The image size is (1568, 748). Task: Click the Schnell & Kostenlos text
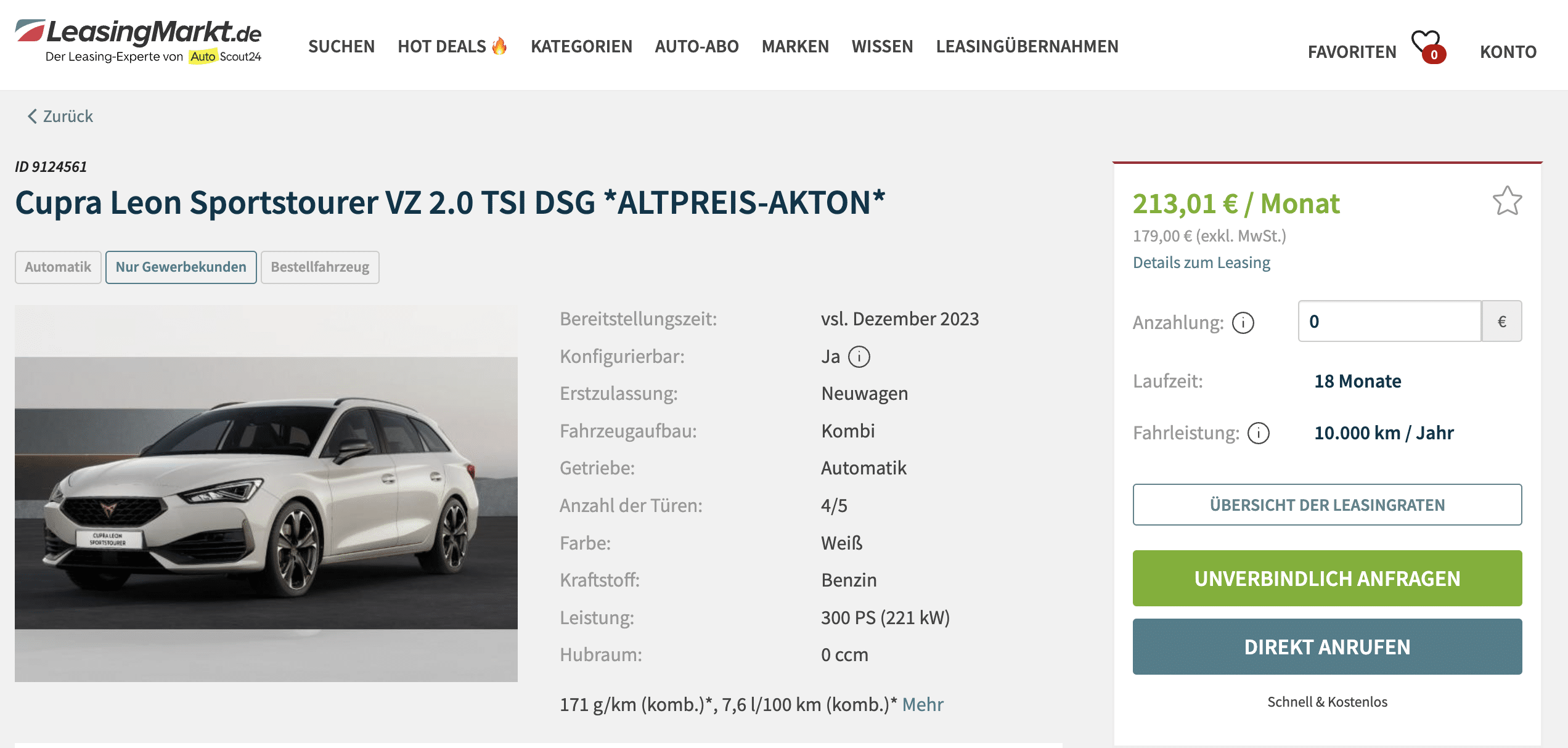click(x=1327, y=702)
